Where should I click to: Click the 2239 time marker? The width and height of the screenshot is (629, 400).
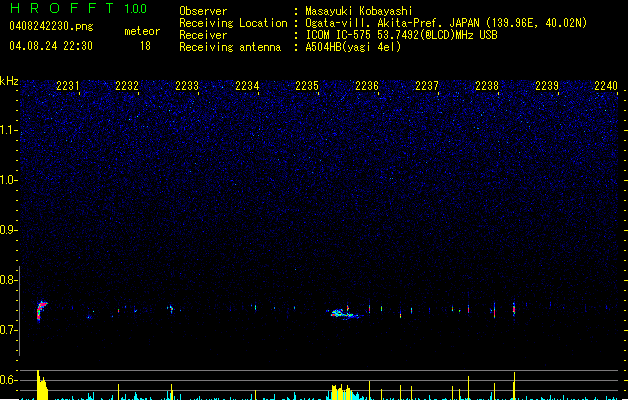pos(547,86)
